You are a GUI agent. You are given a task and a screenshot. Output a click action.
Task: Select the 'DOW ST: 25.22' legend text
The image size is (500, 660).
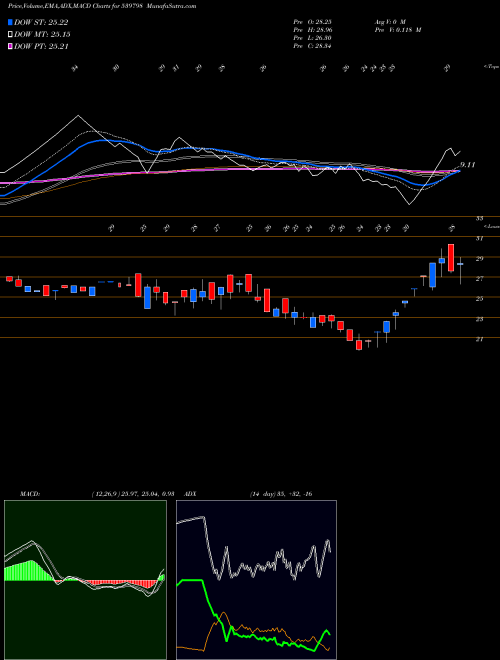point(41,22)
